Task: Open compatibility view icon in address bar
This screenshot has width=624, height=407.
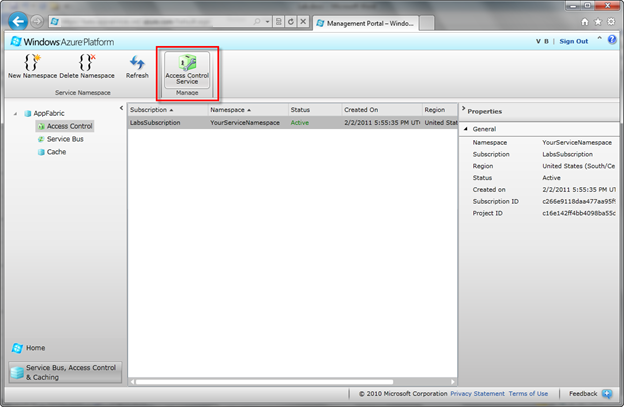Action: point(279,21)
